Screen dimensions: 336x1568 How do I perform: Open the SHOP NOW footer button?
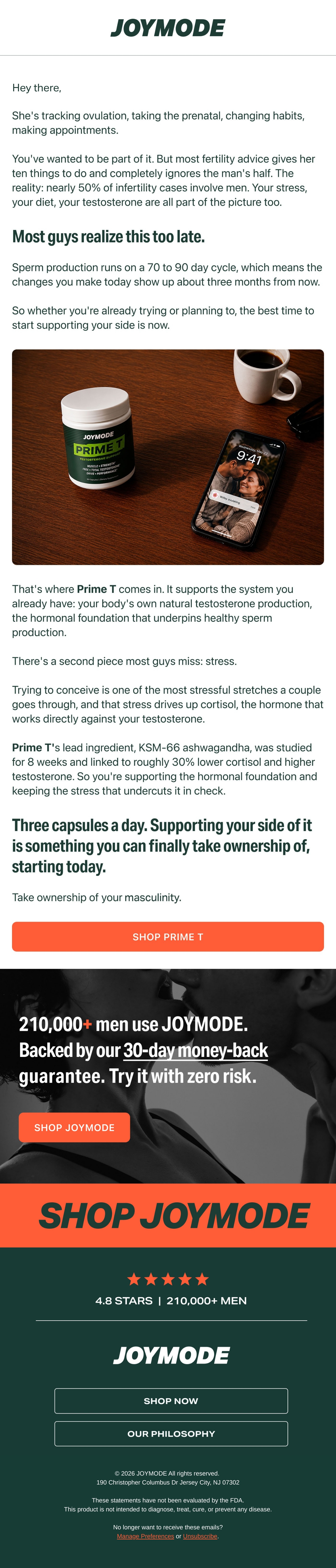coord(171,1401)
